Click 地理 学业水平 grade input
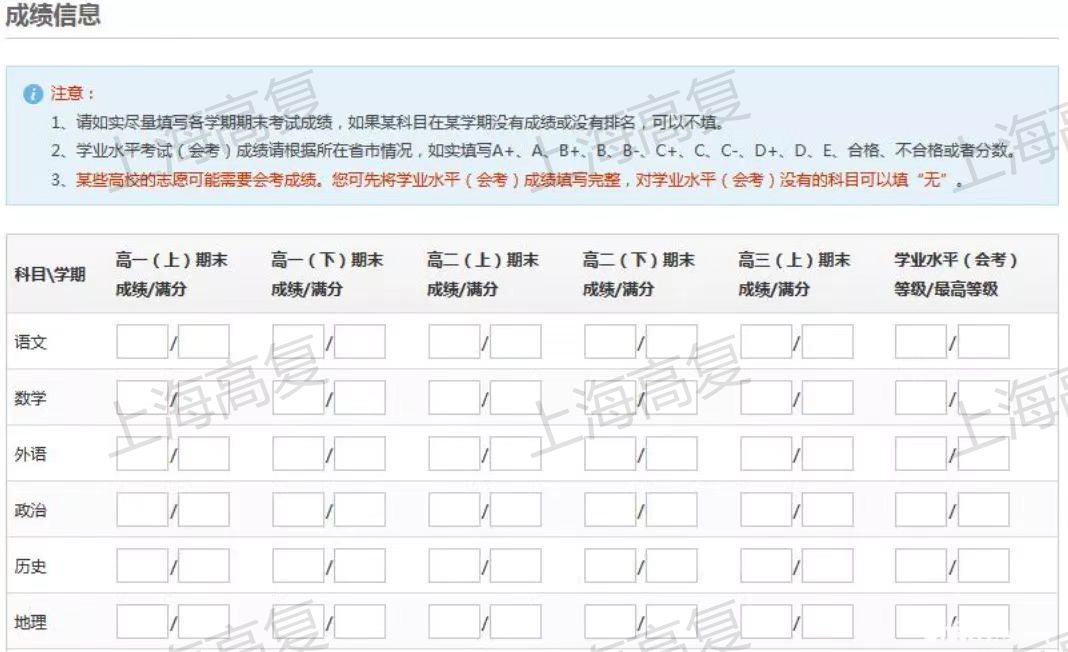This screenshot has height=652, width=1068. tap(921, 622)
